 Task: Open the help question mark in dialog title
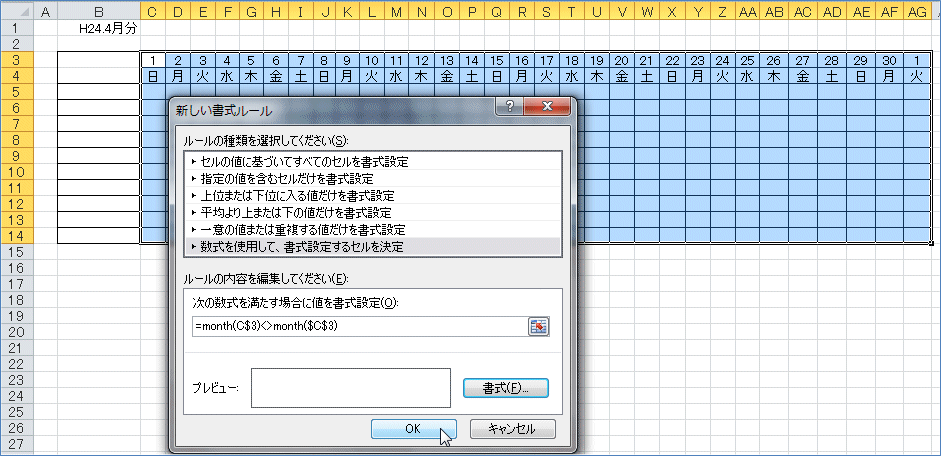[510, 107]
